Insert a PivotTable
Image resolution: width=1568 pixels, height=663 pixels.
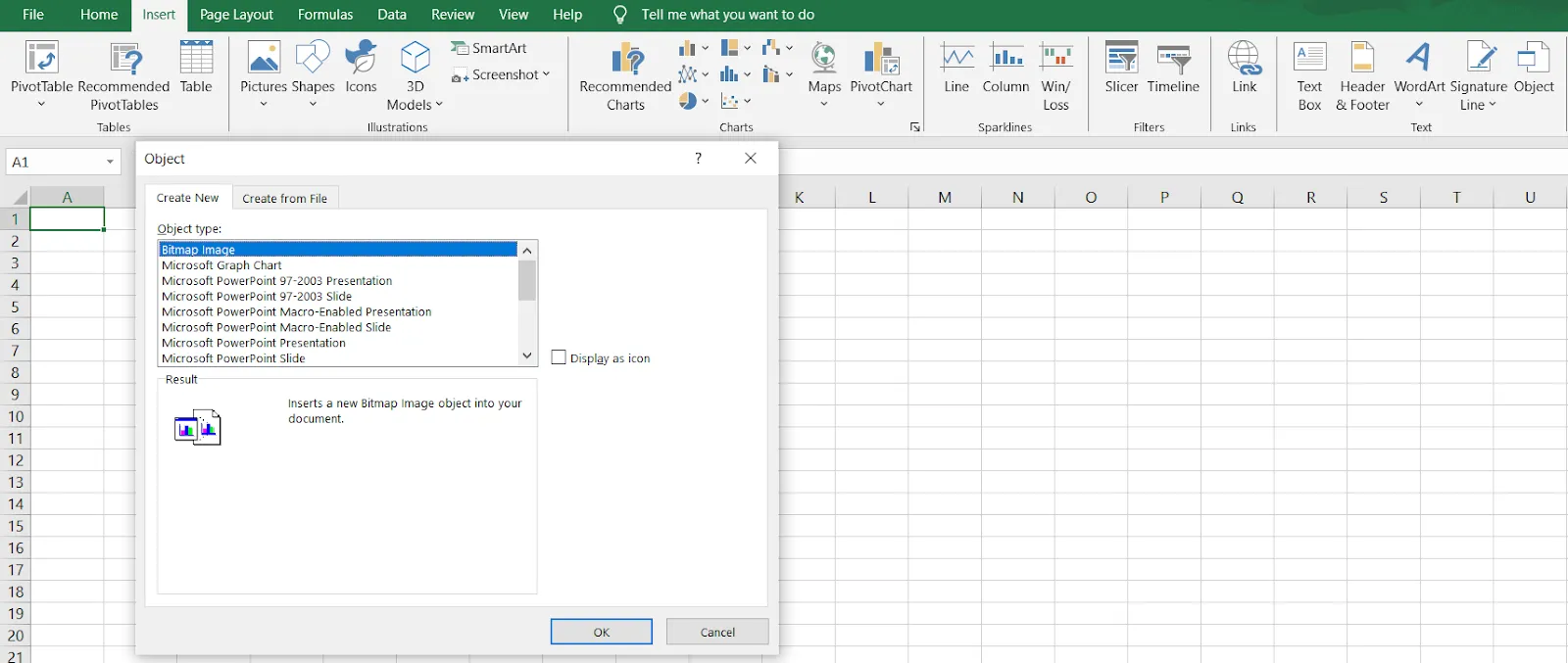click(41, 73)
